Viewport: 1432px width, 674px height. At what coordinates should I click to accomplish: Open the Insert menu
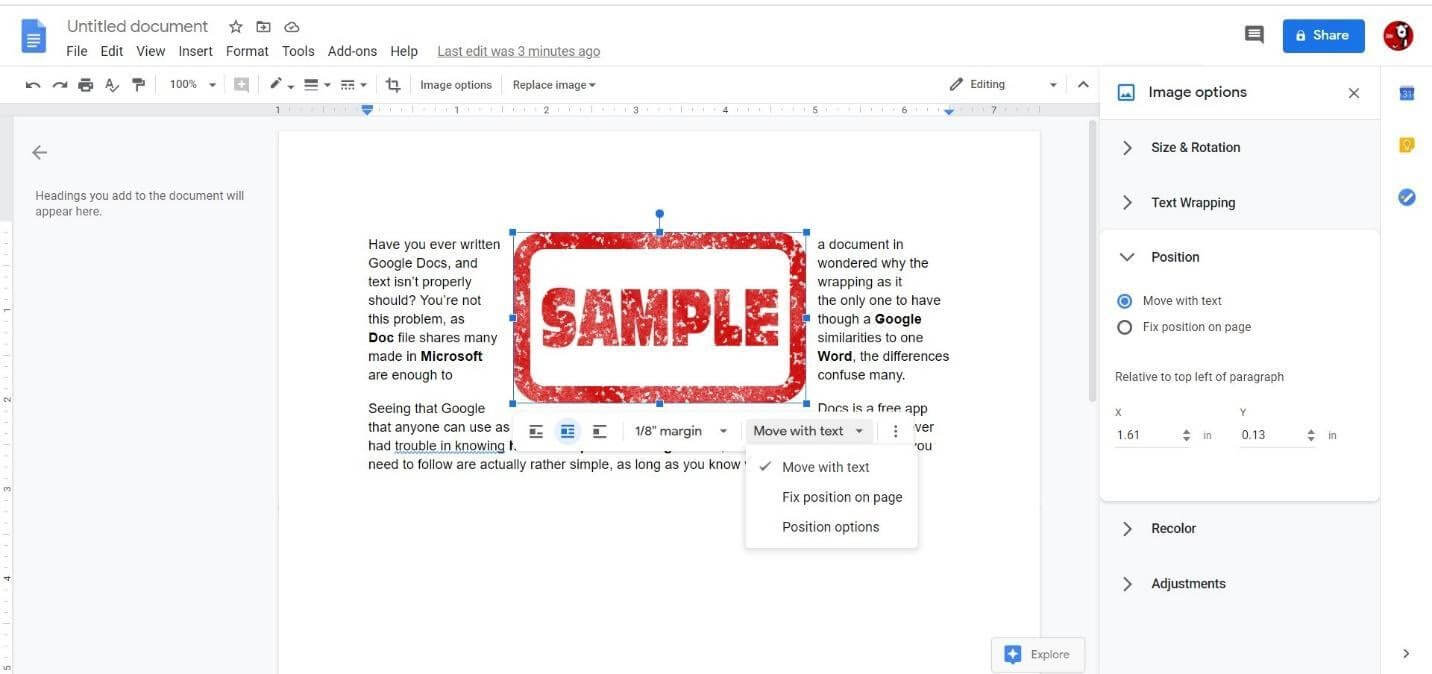(196, 51)
